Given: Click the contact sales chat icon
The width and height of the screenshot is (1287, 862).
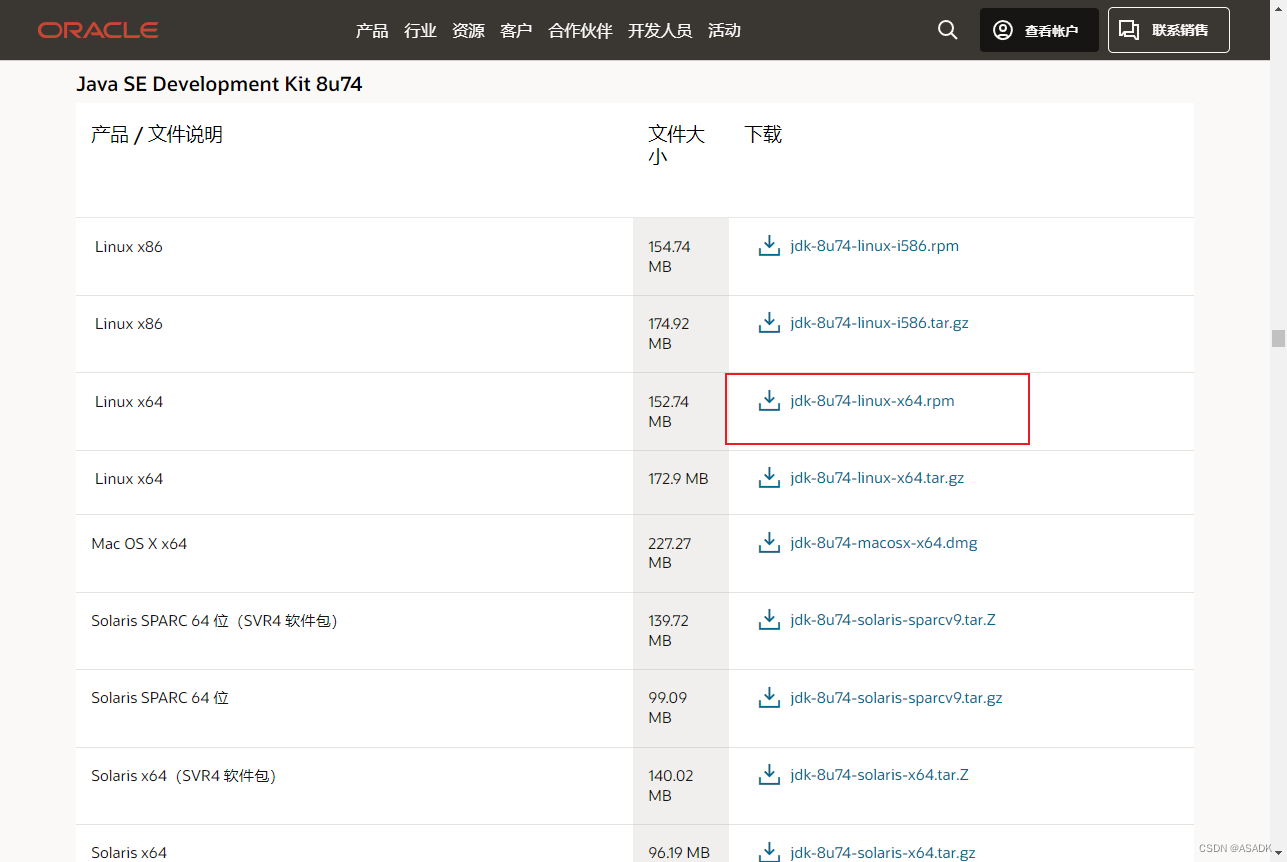Looking at the screenshot, I should click(1129, 30).
